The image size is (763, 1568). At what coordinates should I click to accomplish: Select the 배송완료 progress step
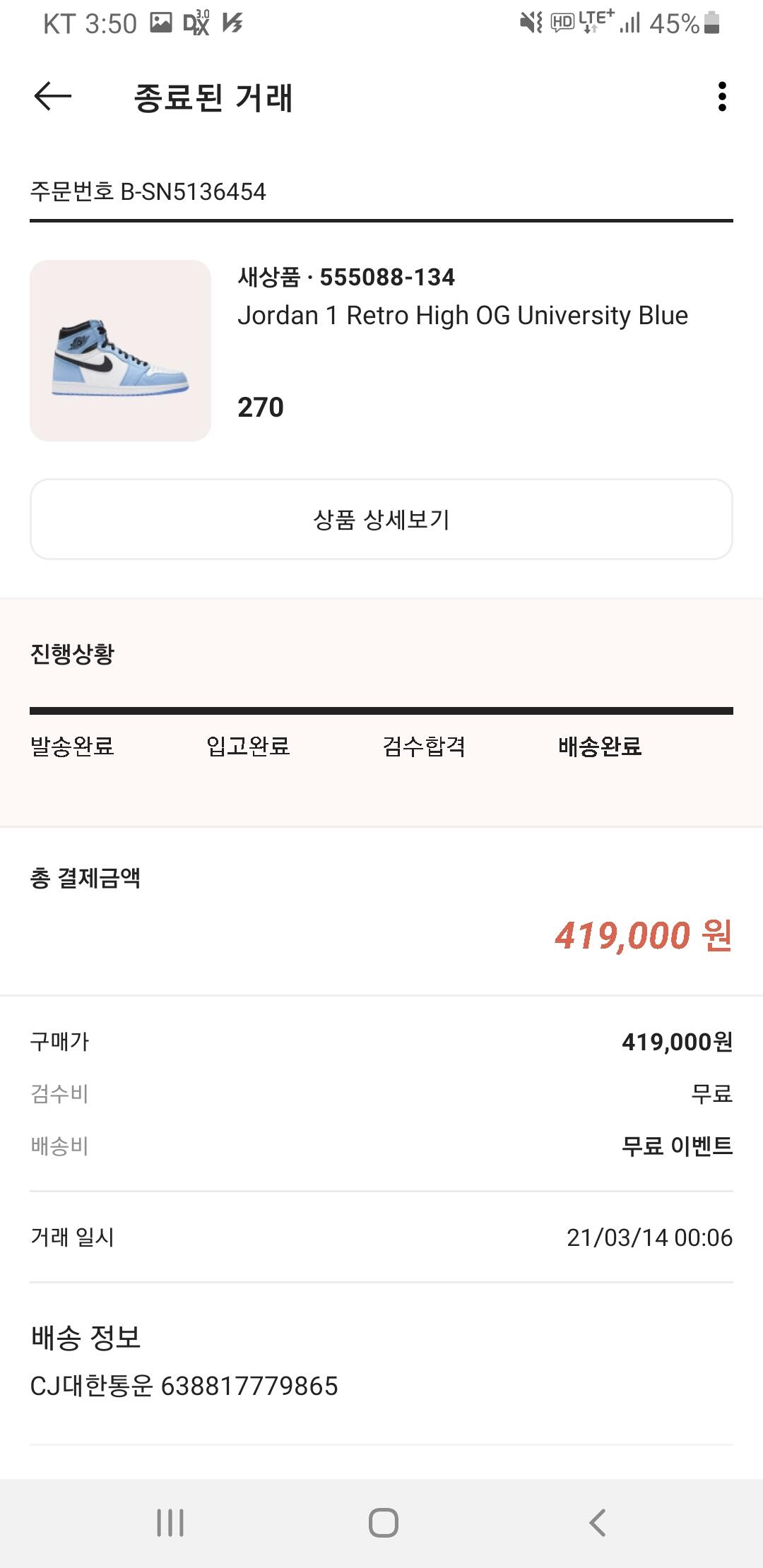pyautogui.click(x=600, y=746)
